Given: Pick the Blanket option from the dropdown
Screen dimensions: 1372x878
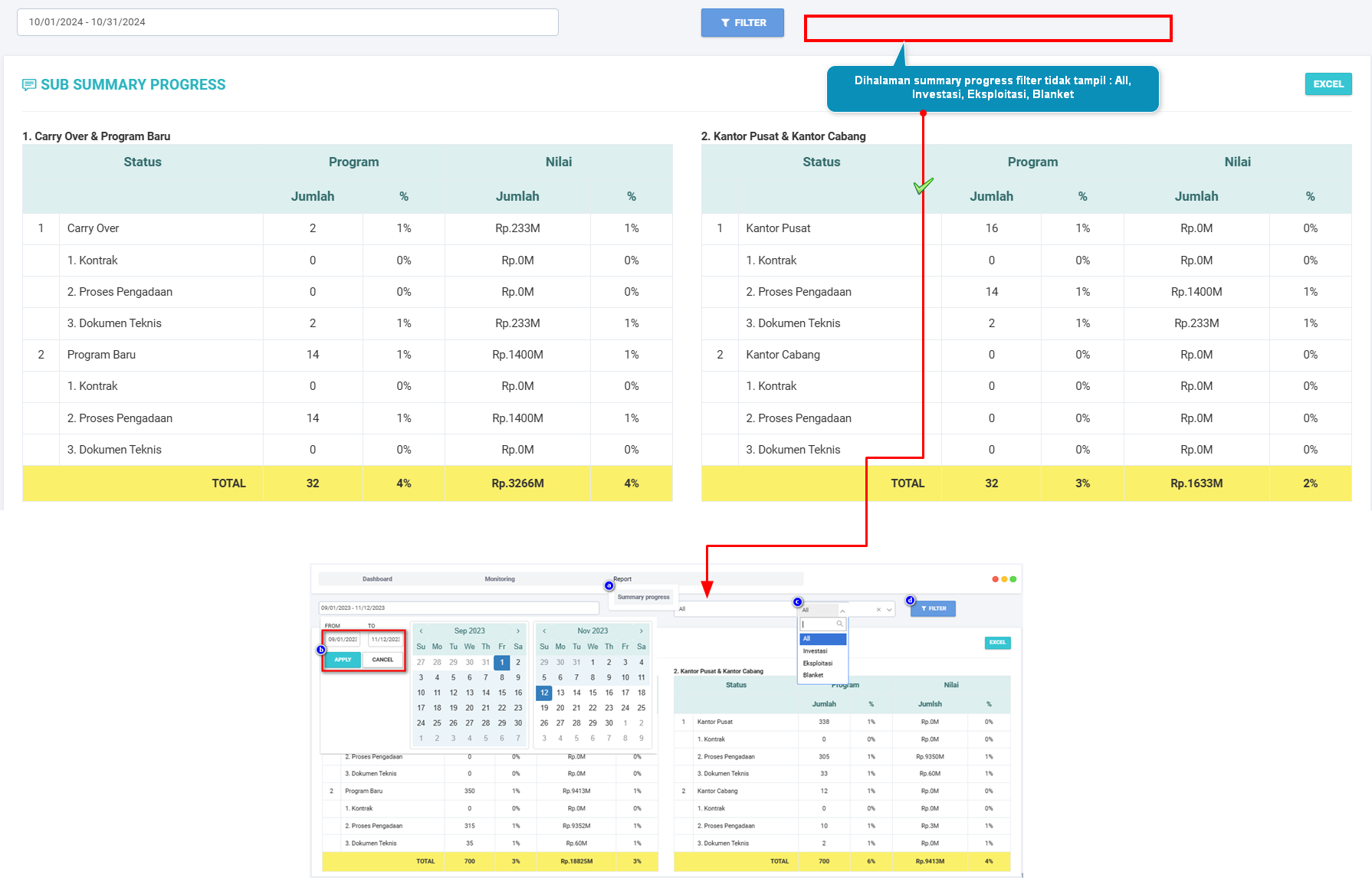Looking at the screenshot, I should point(813,676).
